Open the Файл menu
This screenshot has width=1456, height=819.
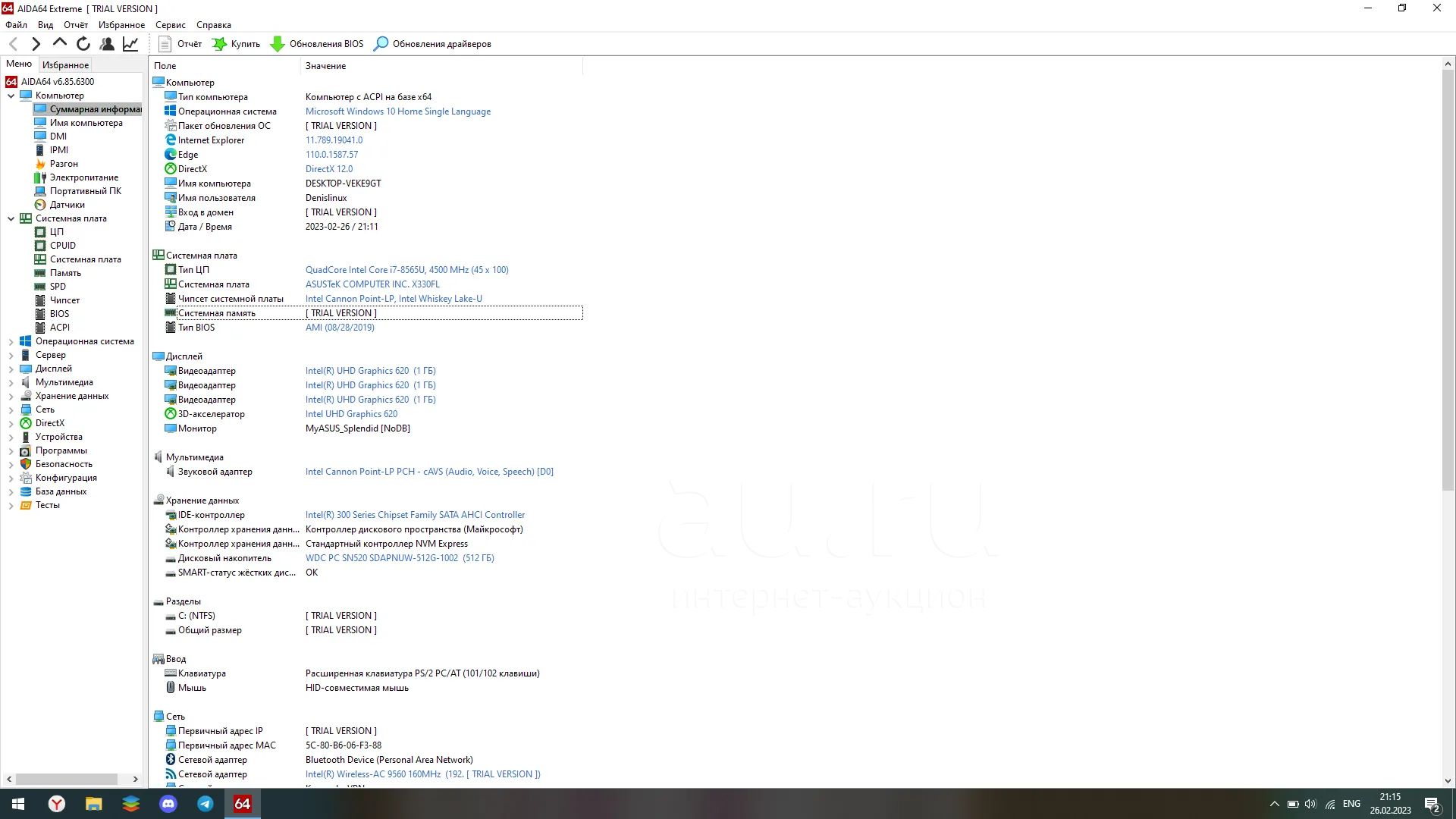pos(16,25)
